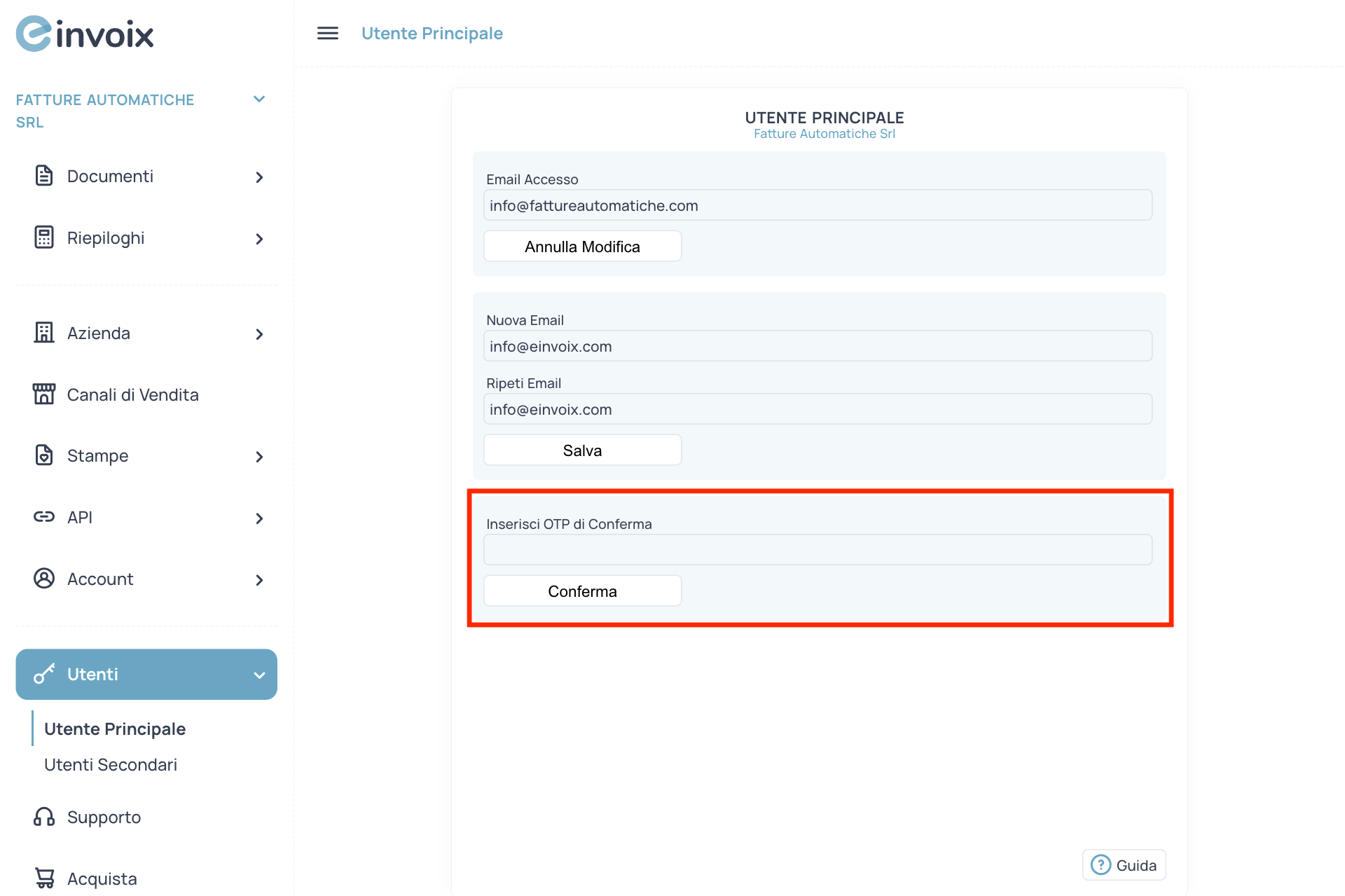Select the Stampe print icon

[43, 455]
